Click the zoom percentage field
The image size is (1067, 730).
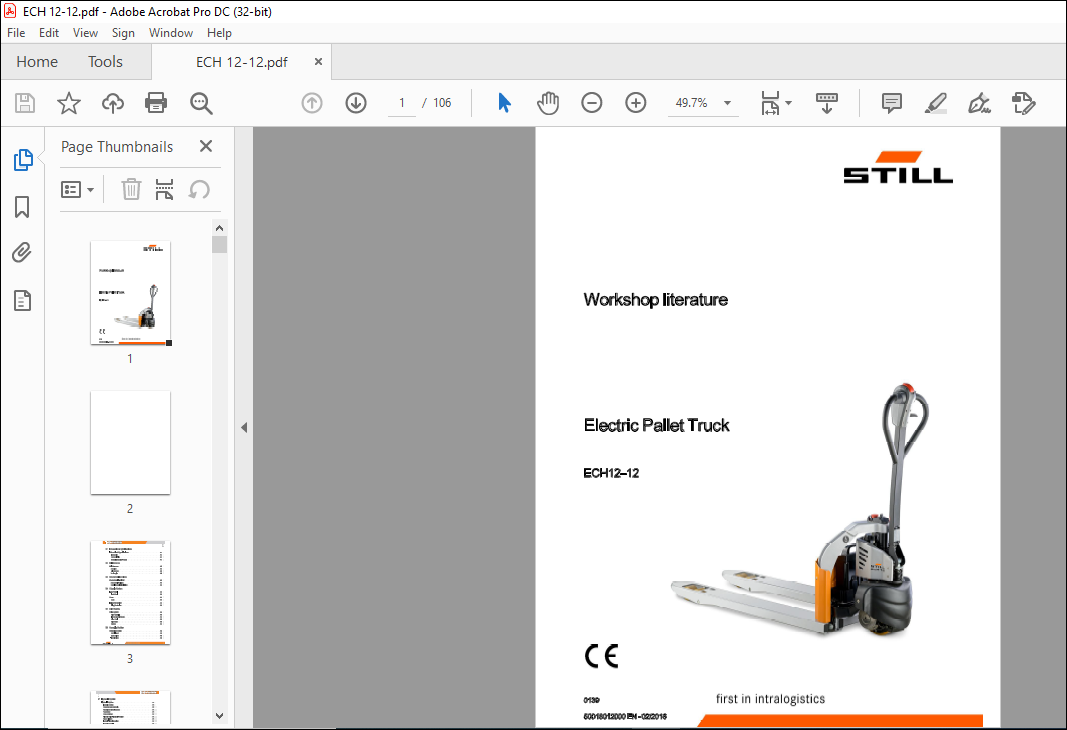(x=691, y=103)
